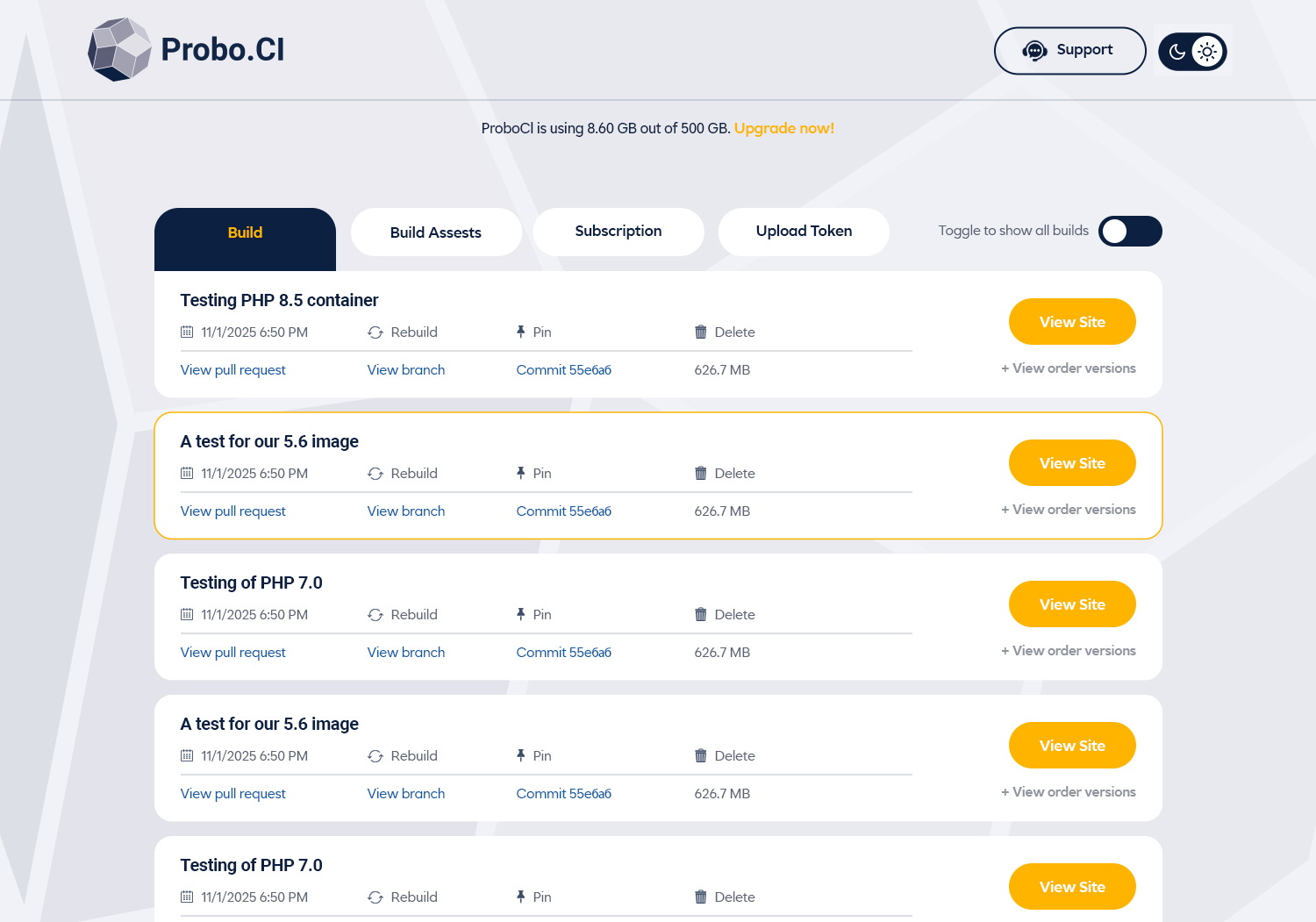Switch to the Build Assests tab
The image size is (1316, 922).
[x=436, y=232]
